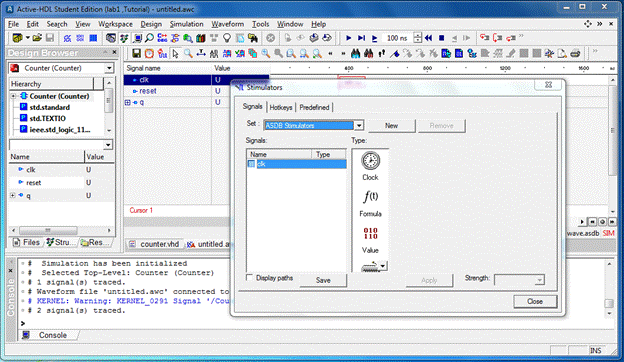Expand q in the Design Browser name list
Viewport: 624px width, 362px height.
point(13,195)
